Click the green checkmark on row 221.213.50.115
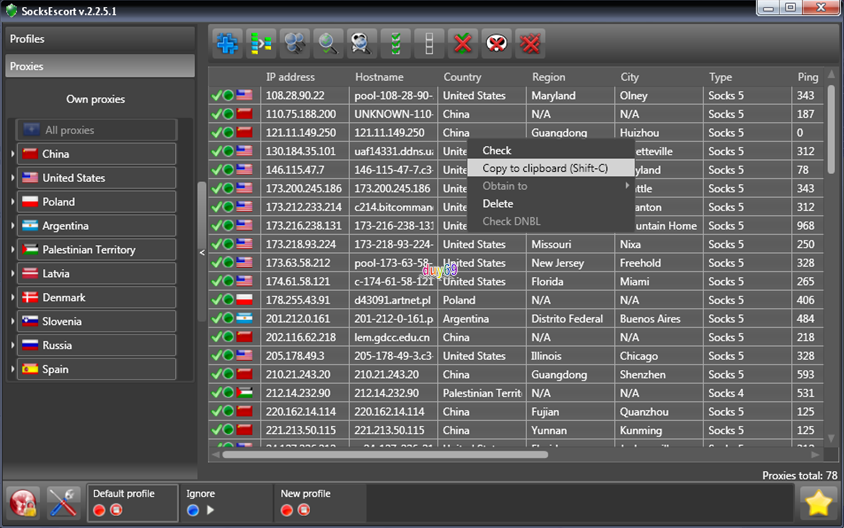This screenshot has width=844, height=528. 216,430
